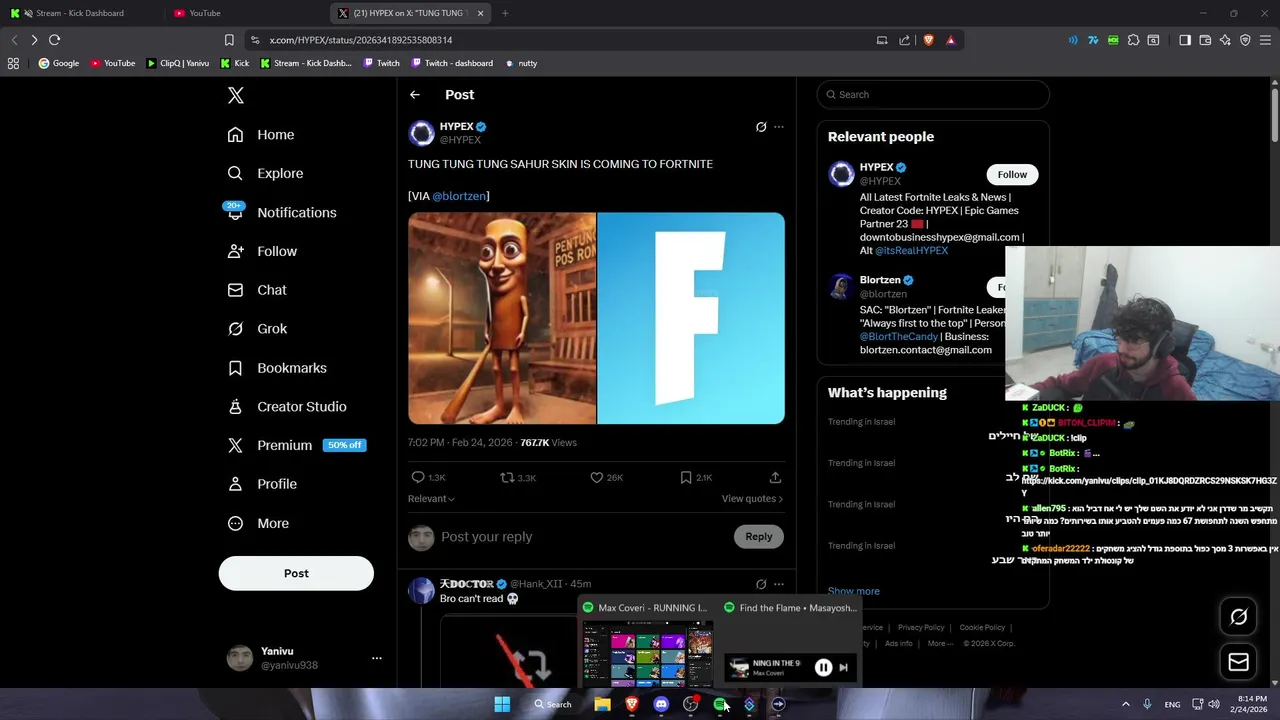The width and height of the screenshot is (1280, 720).
Task: Open the Brave Wallet icon
Action: click(1205, 40)
